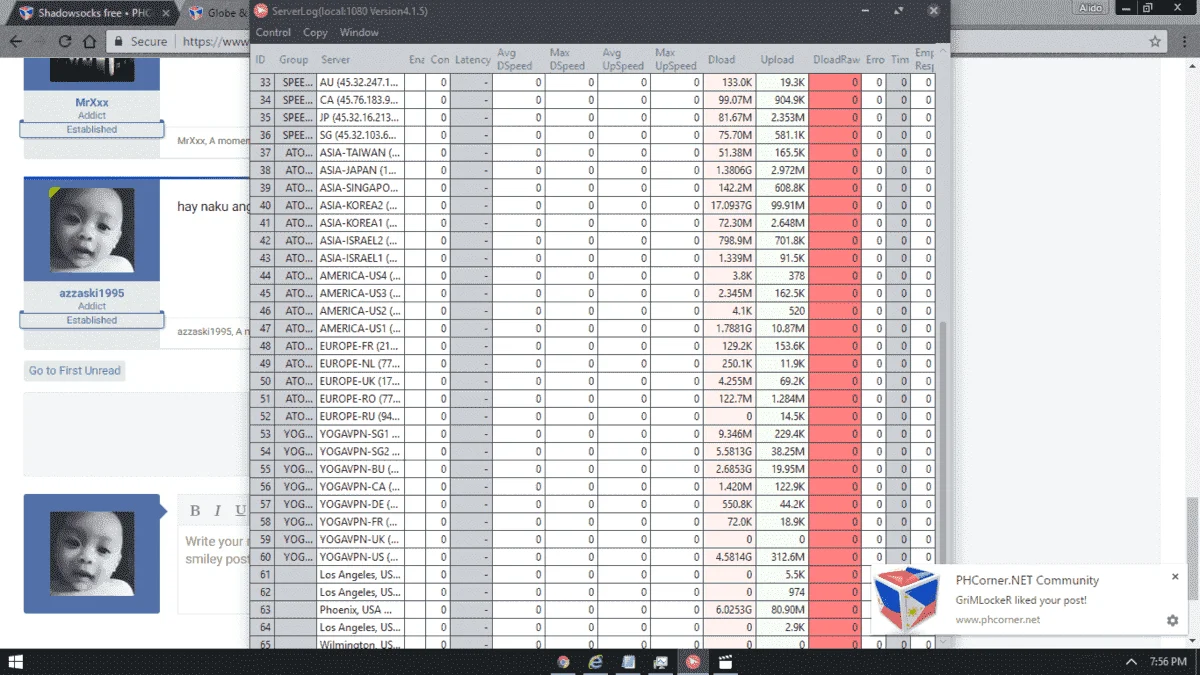Viewport: 1200px width, 675px height.
Task: Bookmark the page with the star icon
Action: (1156, 42)
